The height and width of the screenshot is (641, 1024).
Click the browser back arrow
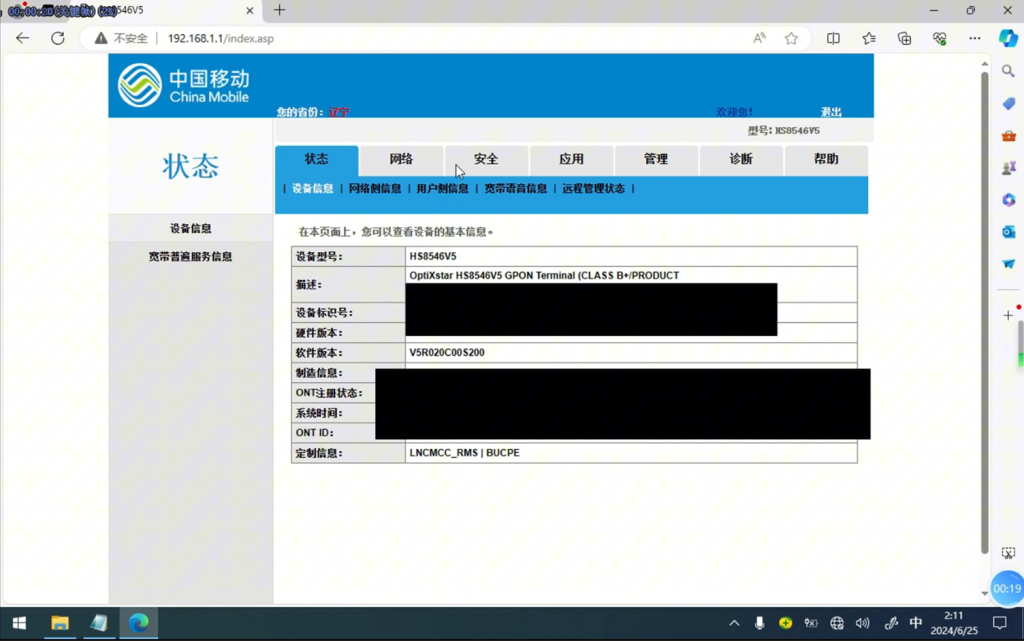click(22, 38)
